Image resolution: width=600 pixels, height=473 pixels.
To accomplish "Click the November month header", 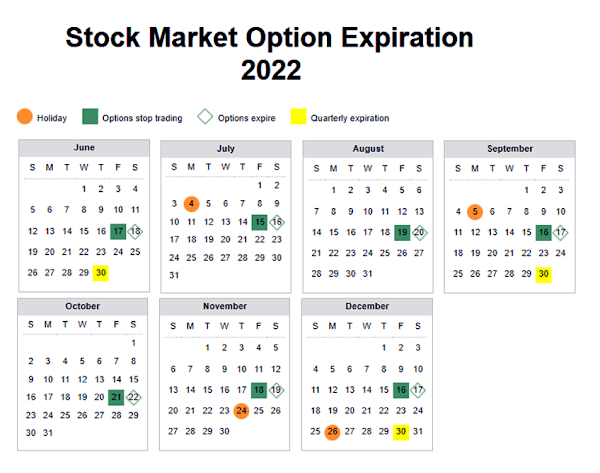I will [226, 305].
